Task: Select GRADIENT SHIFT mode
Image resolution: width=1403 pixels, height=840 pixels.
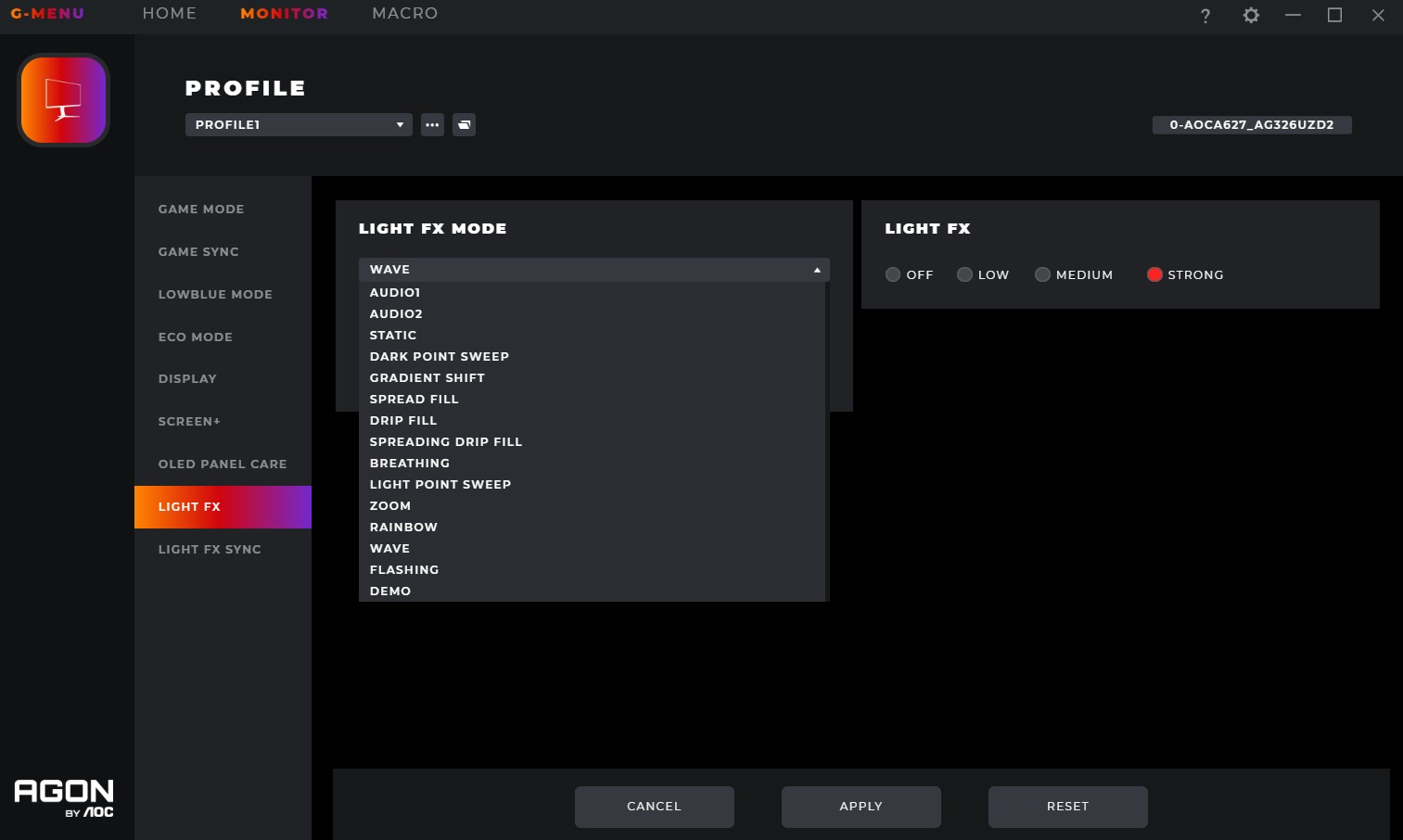Action: coord(592,378)
